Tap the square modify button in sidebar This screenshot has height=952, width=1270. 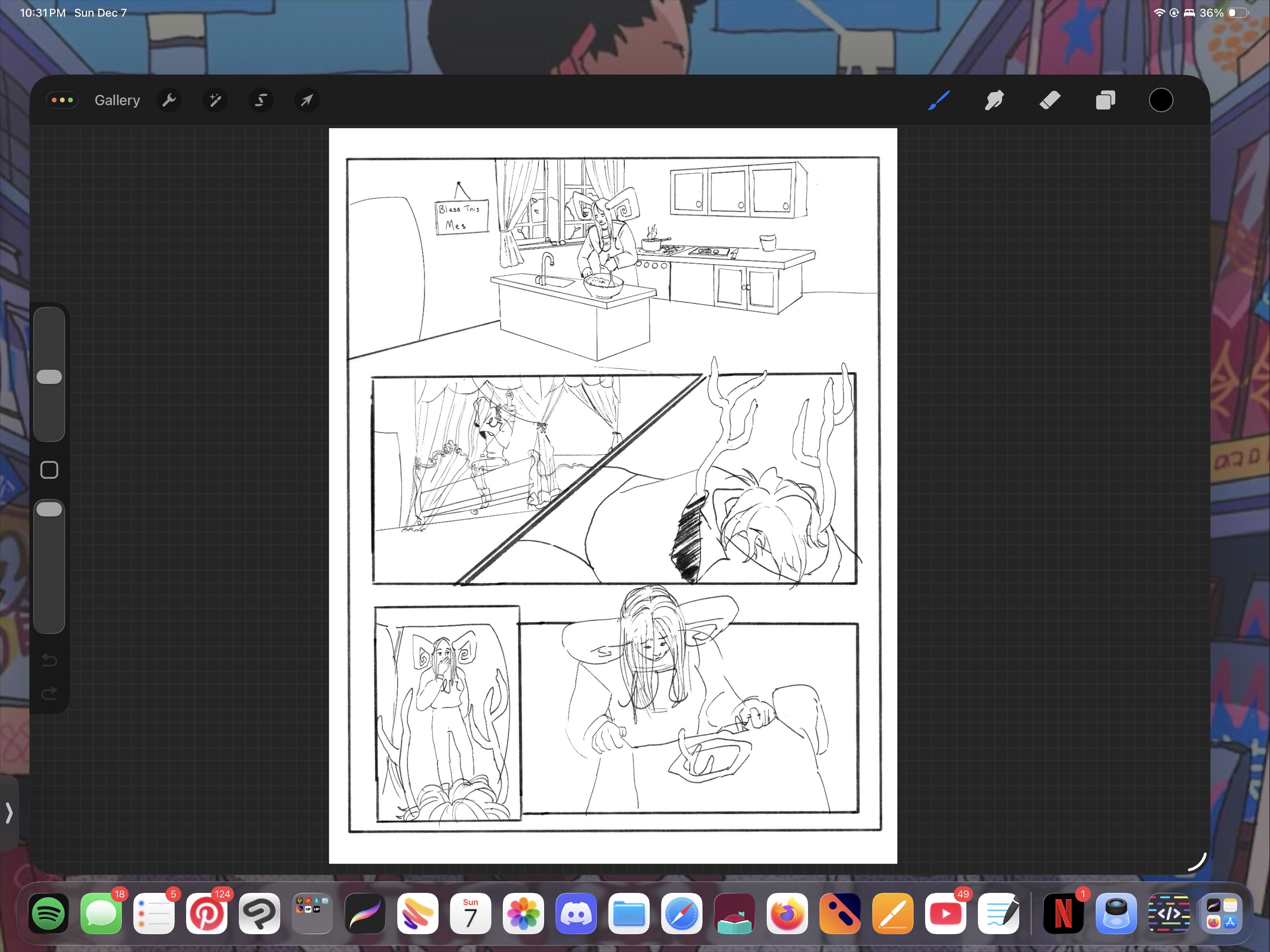pyautogui.click(x=49, y=470)
